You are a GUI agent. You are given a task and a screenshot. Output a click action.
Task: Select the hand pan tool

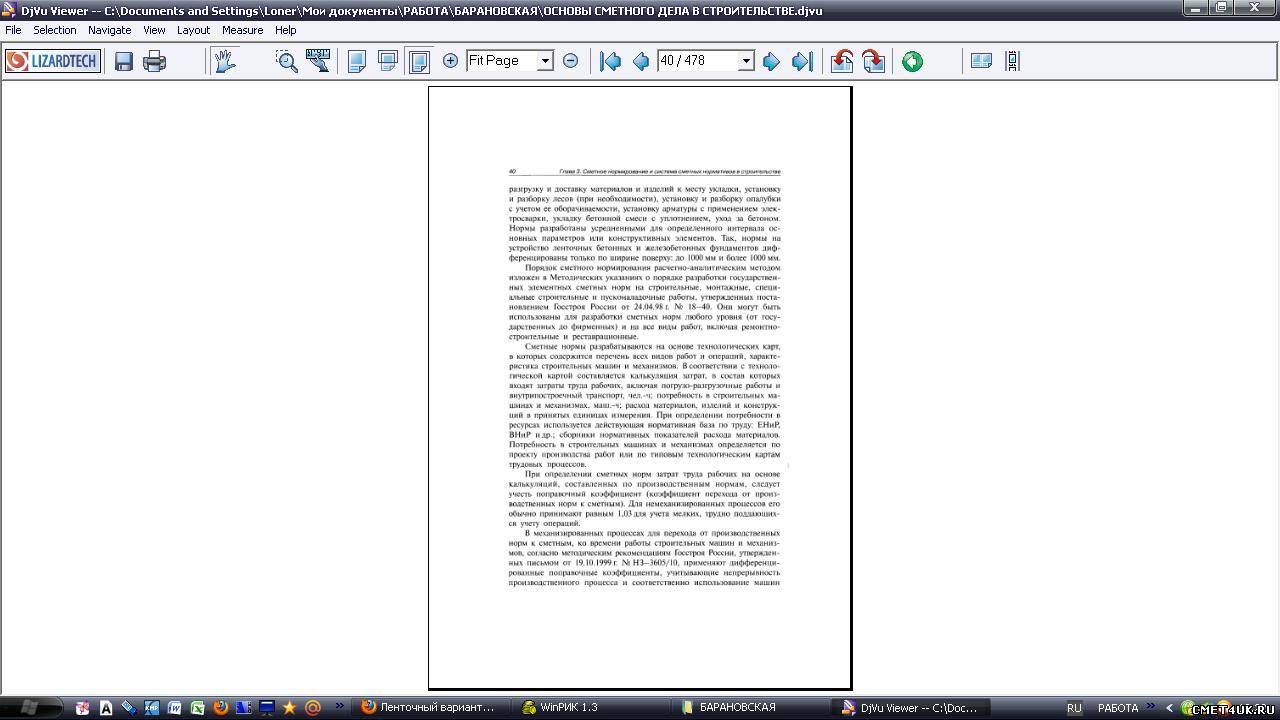click(x=225, y=61)
